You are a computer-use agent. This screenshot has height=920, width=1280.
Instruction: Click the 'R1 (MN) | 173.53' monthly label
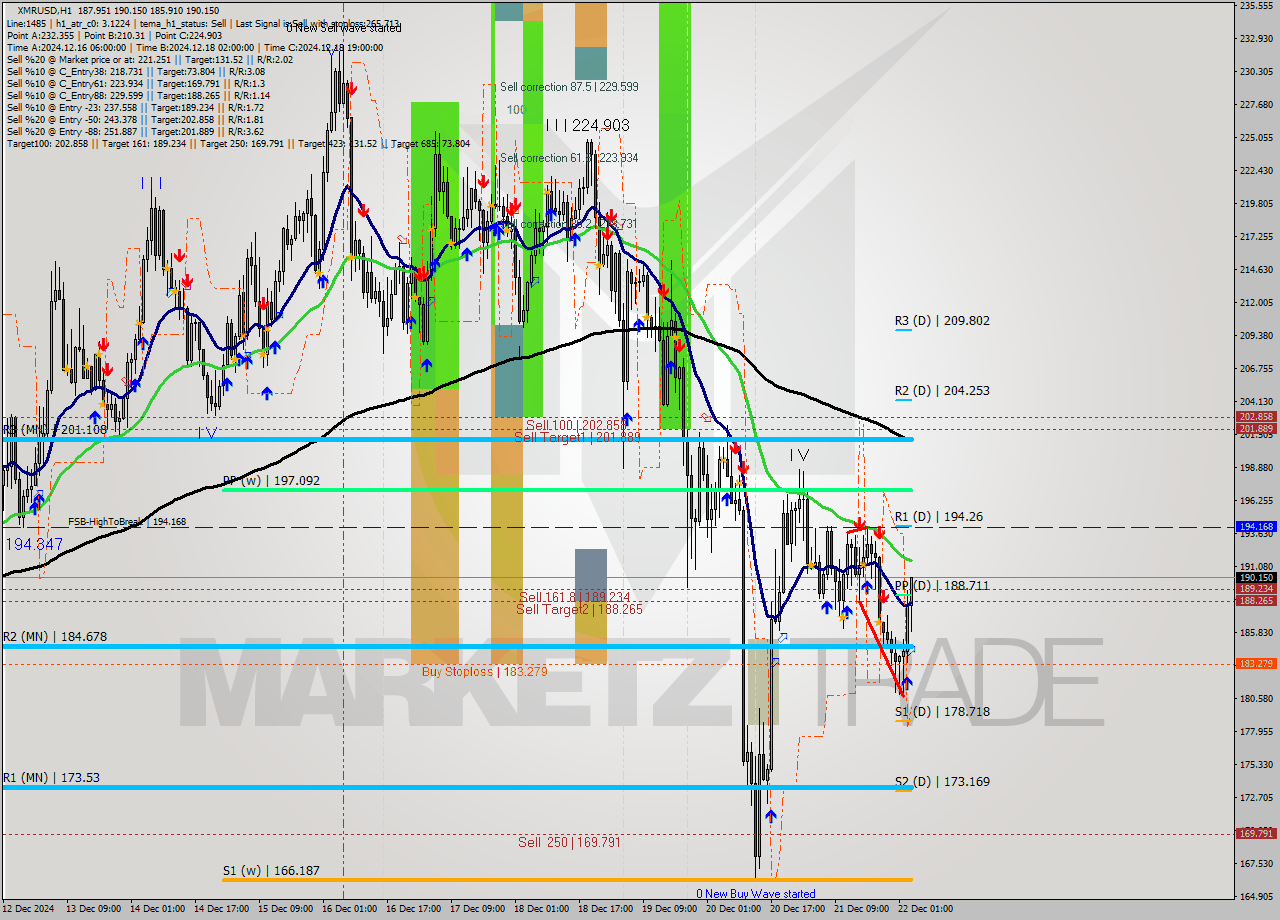(50, 778)
